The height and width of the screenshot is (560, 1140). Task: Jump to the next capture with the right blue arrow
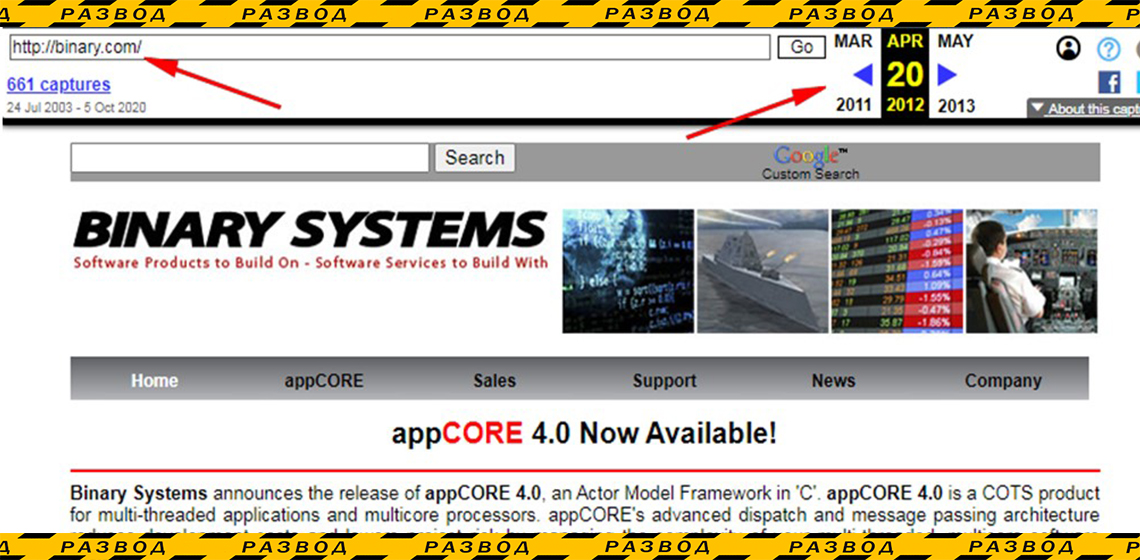tap(947, 75)
